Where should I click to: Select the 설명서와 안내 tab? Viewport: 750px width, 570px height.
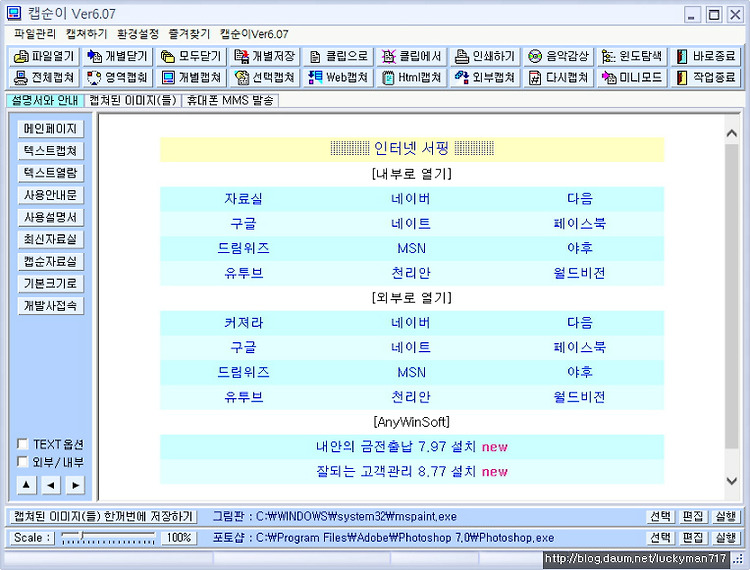[x=45, y=100]
